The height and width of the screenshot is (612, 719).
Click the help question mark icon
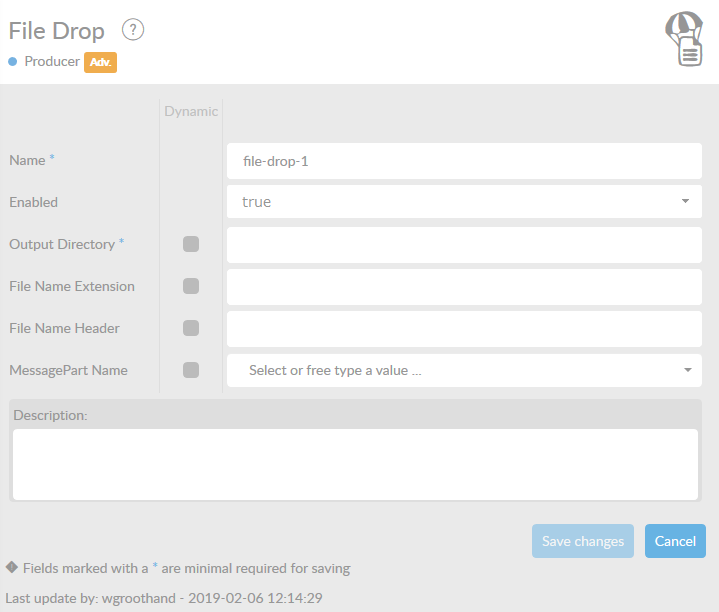click(133, 30)
